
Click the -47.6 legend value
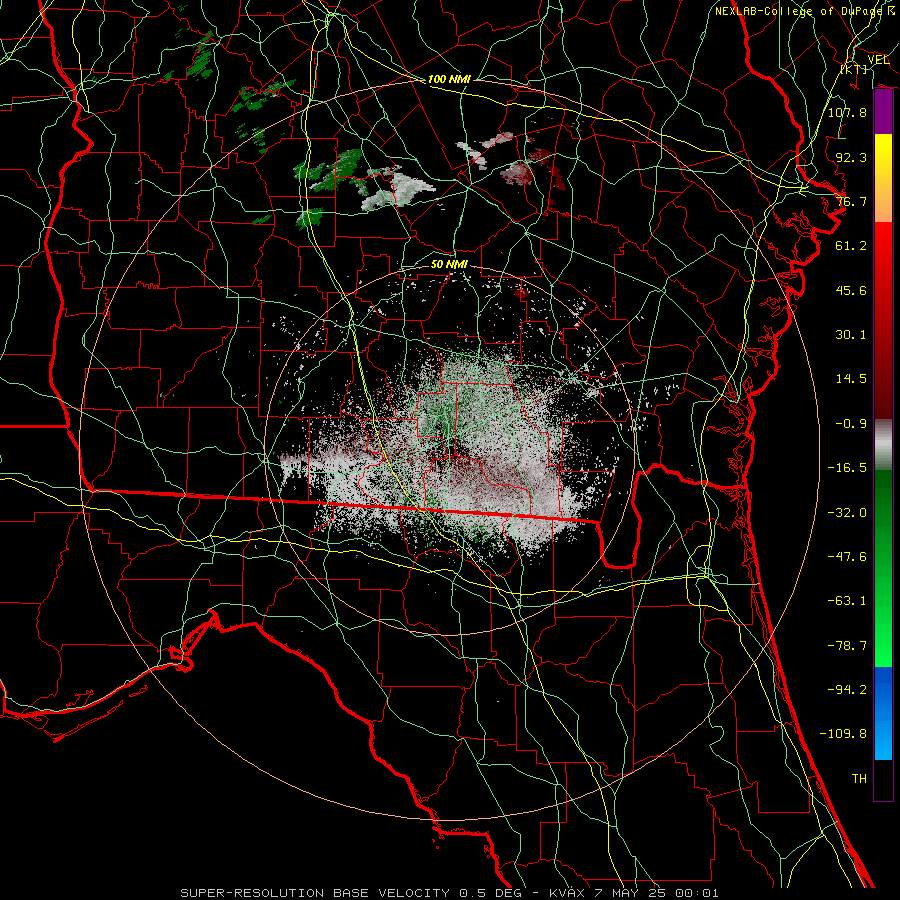[847, 557]
